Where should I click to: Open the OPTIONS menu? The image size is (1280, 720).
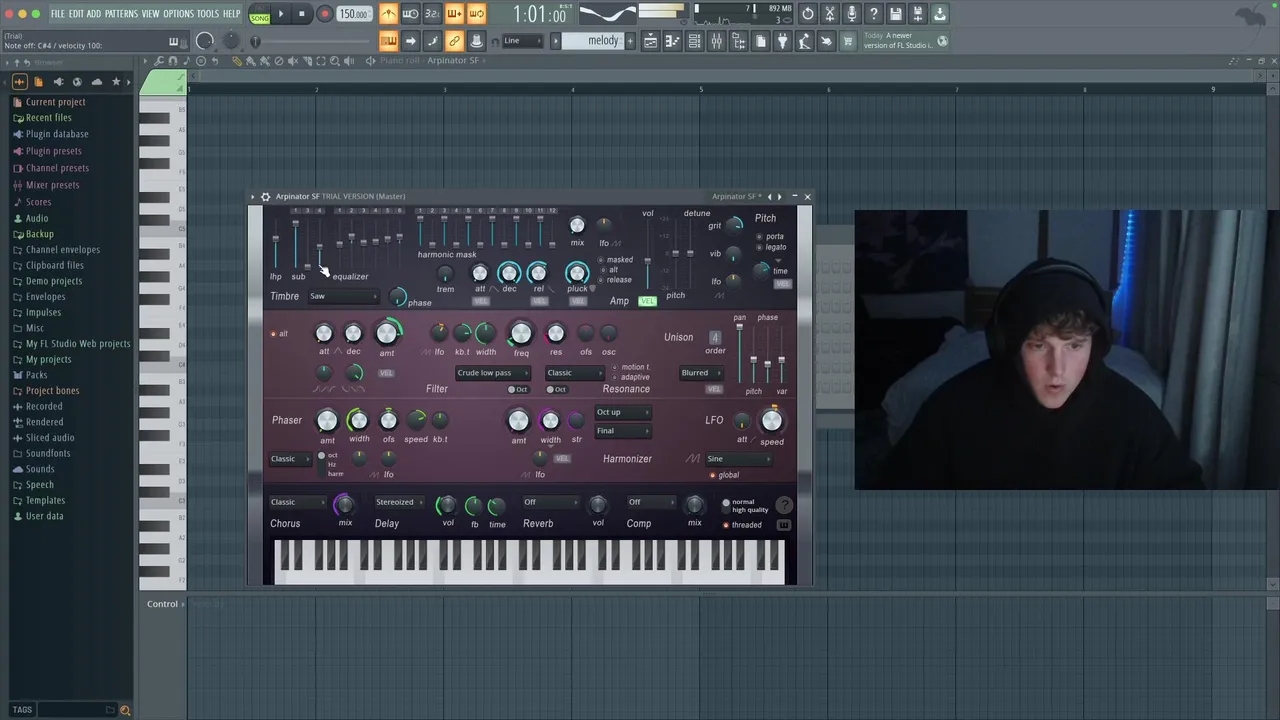[178, 14]
